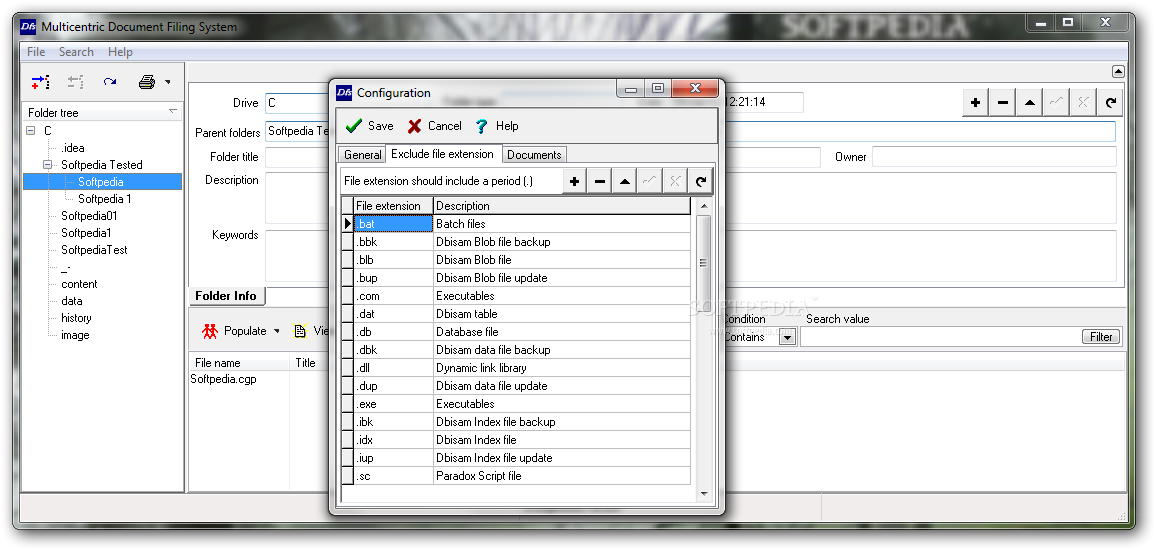This screenshot has height=550, width=1156.
Task: Collapse the upper panel with the arrow button
Action: (1118, 72)
